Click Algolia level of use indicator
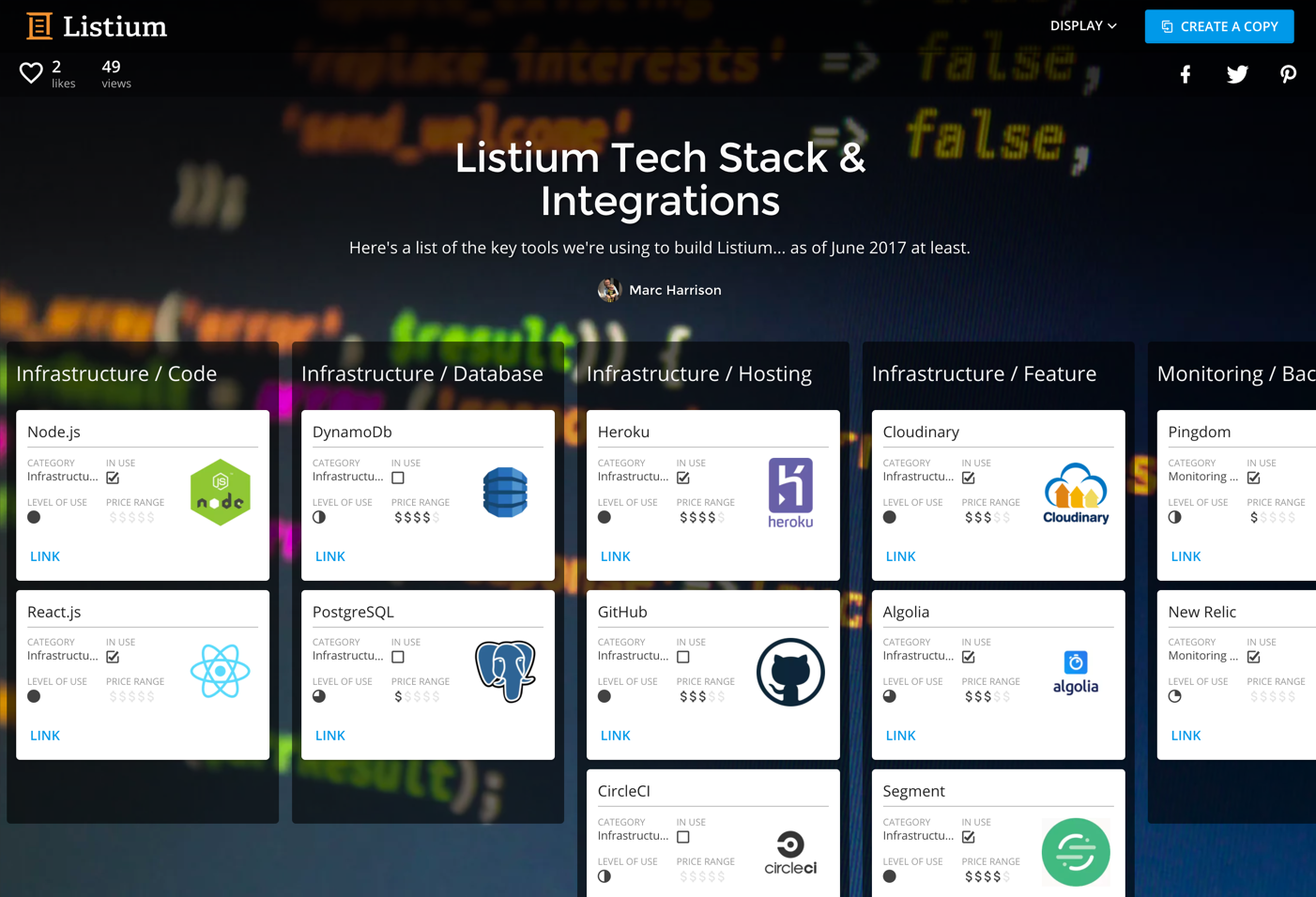The width and height of the screenshot is (1316, 897). click(890, 696)
